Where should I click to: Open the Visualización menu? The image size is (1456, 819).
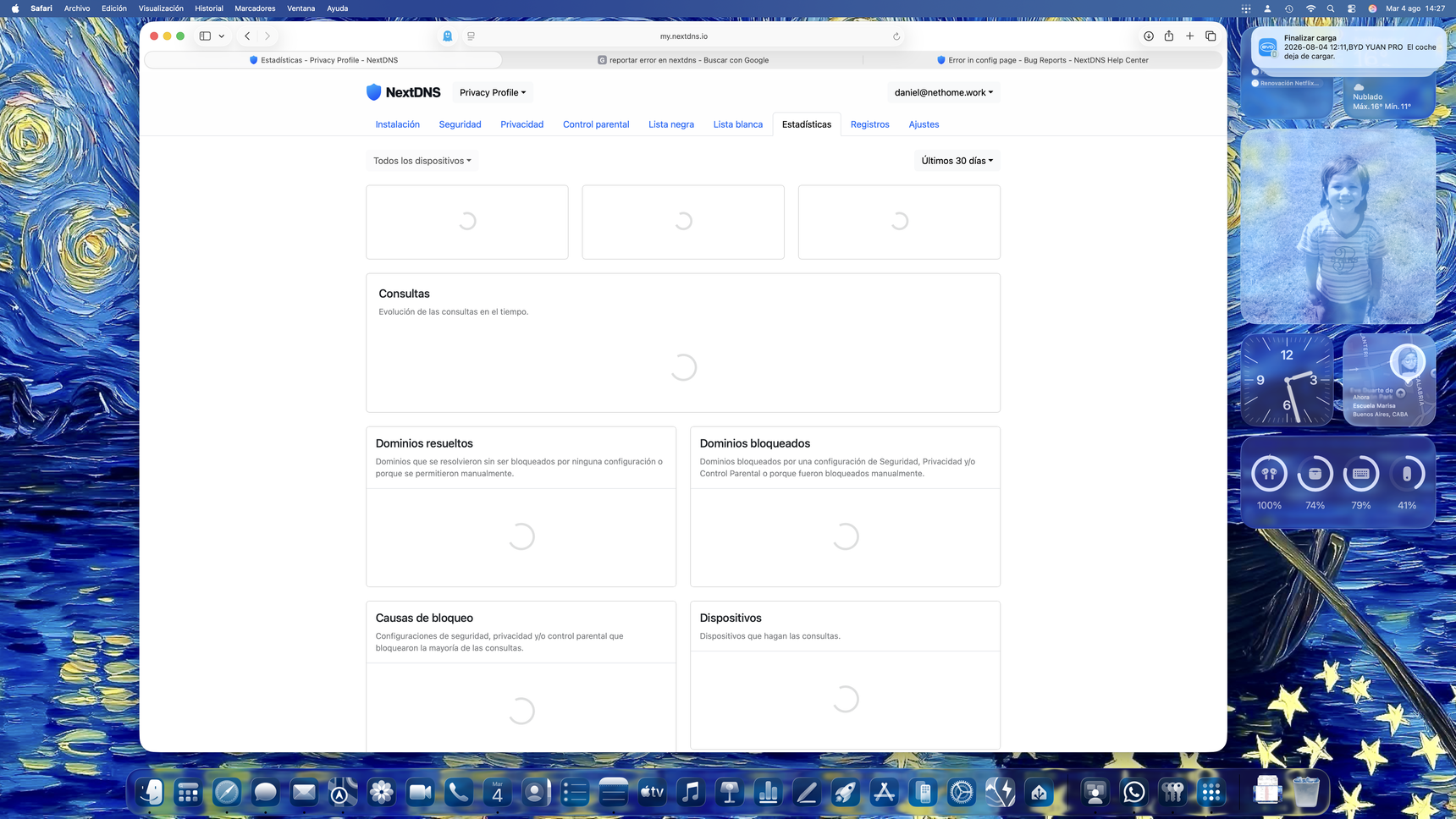[161, 8]
